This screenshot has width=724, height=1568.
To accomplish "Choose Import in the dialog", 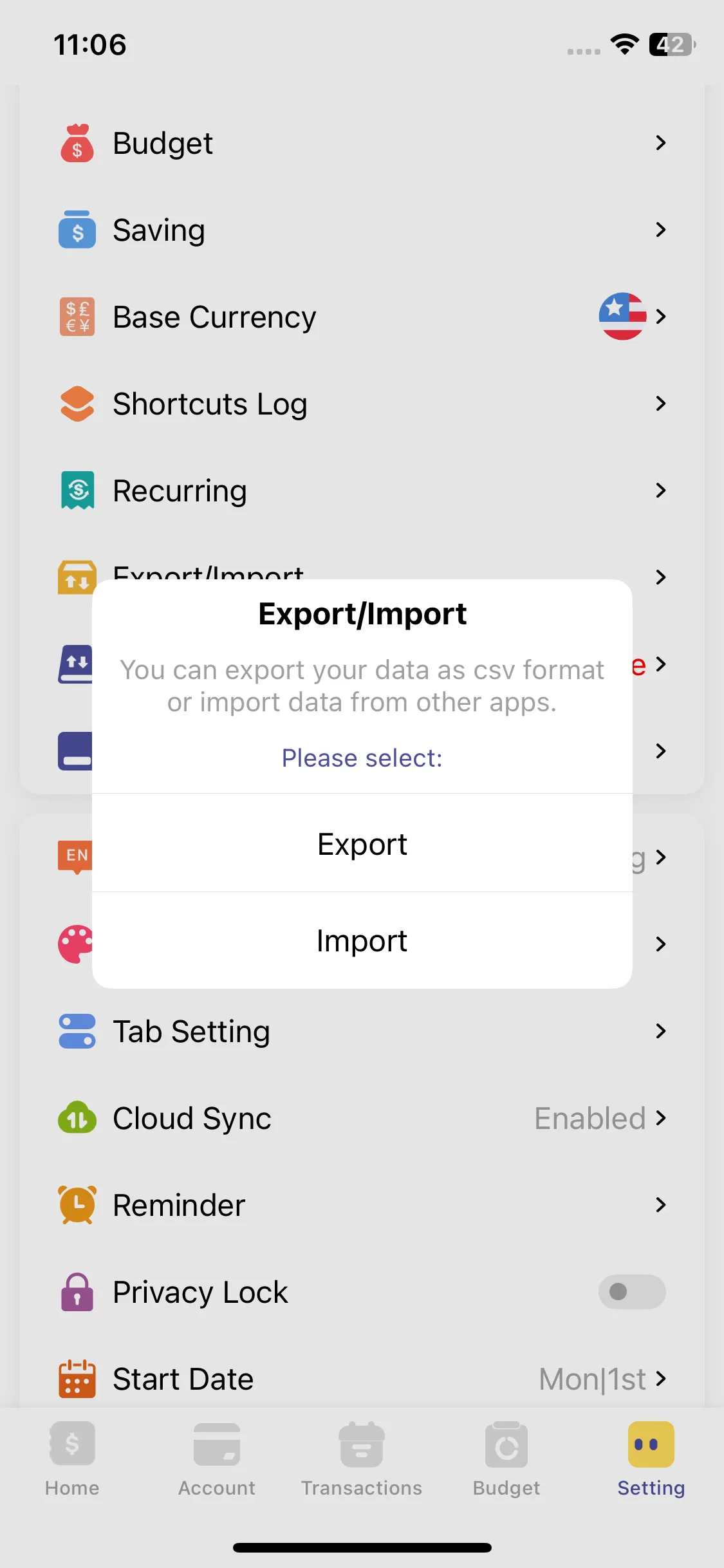I will (x=362, y=940).
